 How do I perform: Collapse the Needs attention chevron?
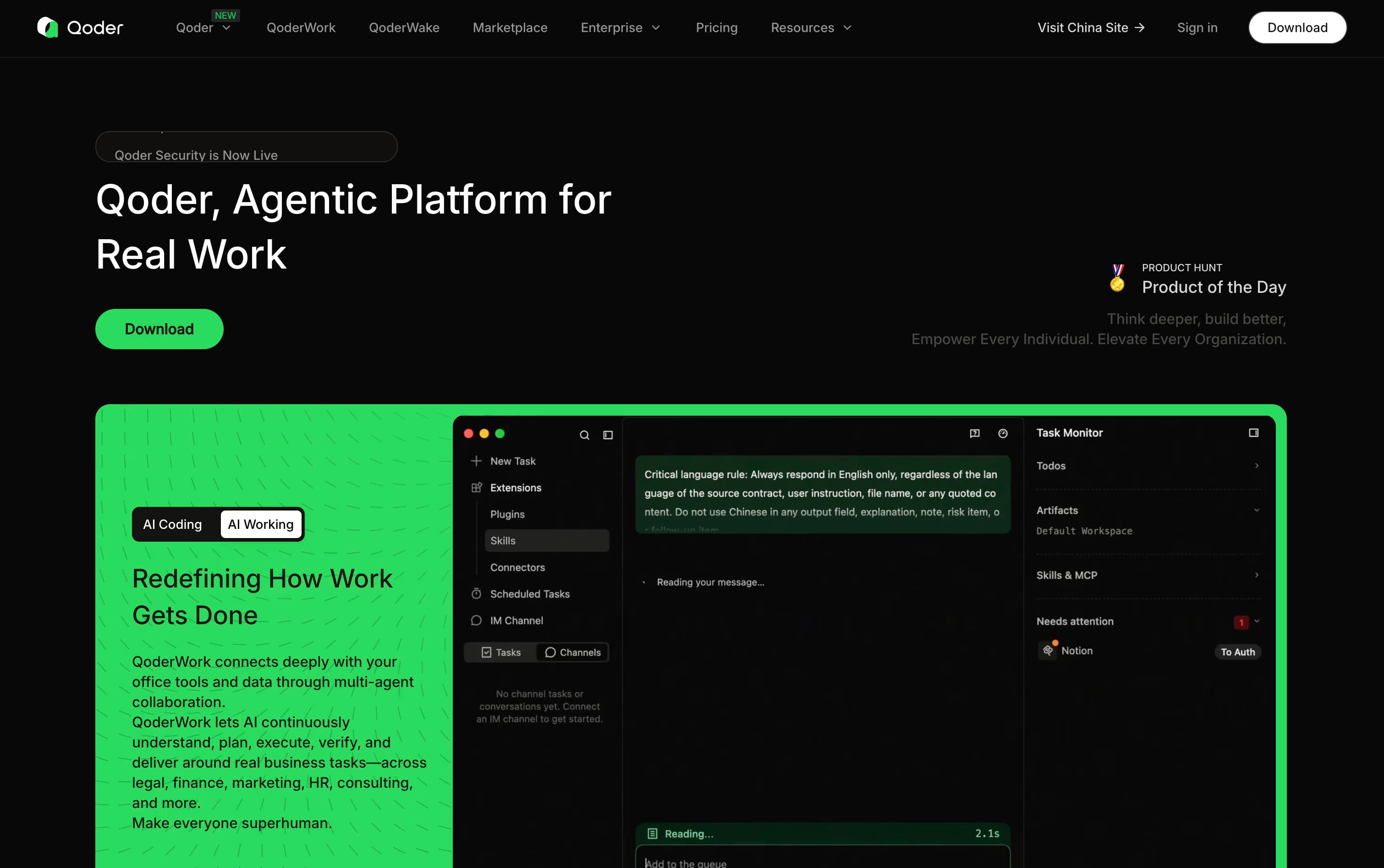coord(1257,621)
